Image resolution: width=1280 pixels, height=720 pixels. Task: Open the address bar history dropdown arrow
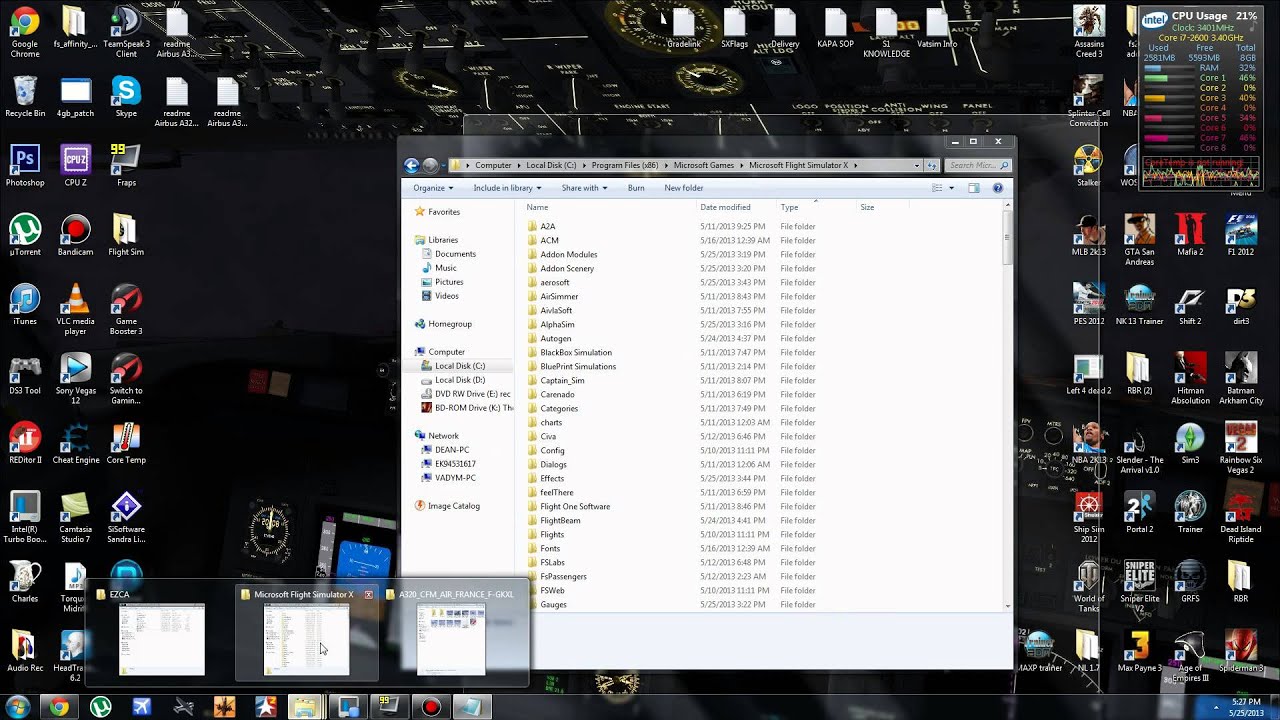click(x=917, y=165)
